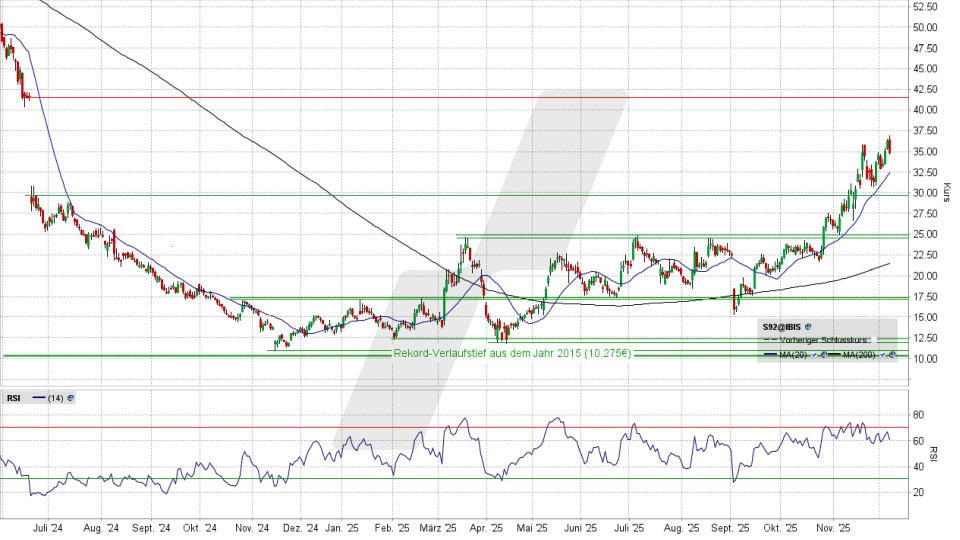Viewport: 960px width, 540px height.
Task: Click the Vorheriger Schlusskurs legend label
Action: 823,340
